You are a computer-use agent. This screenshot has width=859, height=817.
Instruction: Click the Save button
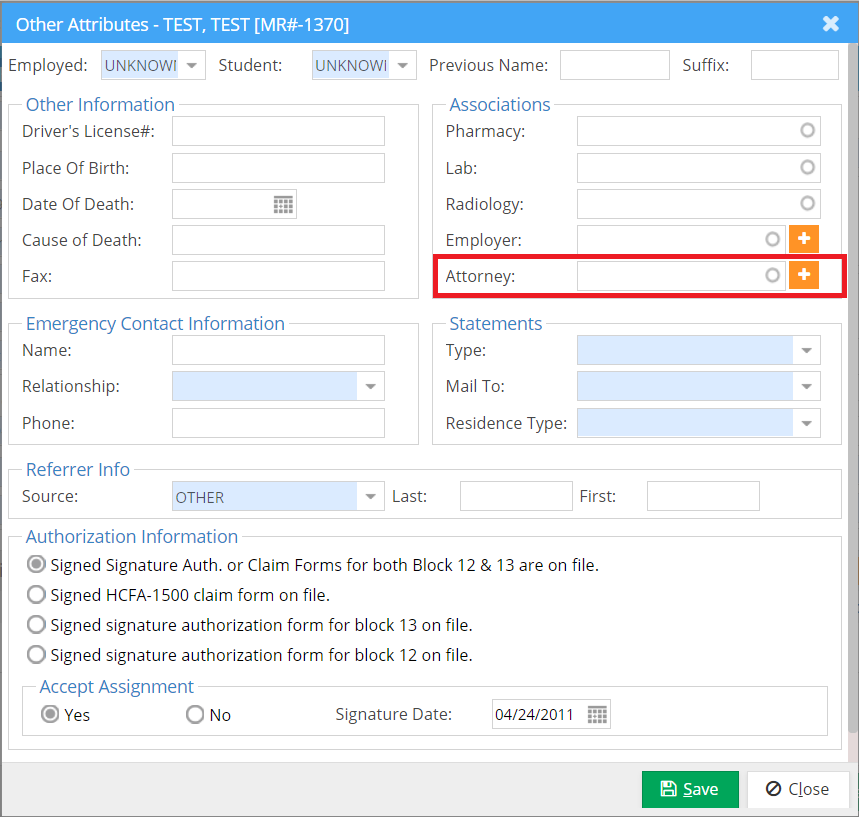coord(690,789)
